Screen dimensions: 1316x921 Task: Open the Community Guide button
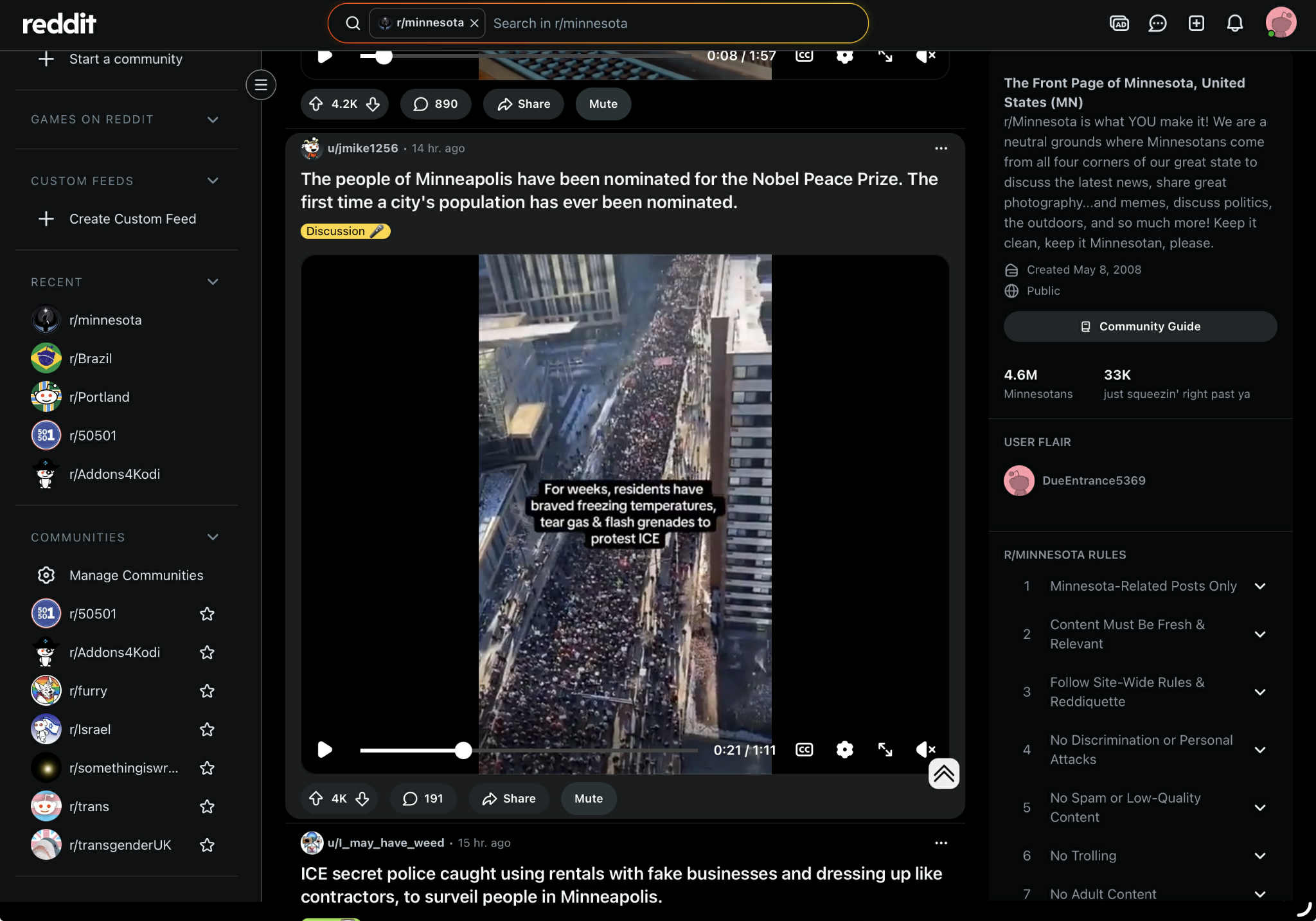pos(1139,326)
